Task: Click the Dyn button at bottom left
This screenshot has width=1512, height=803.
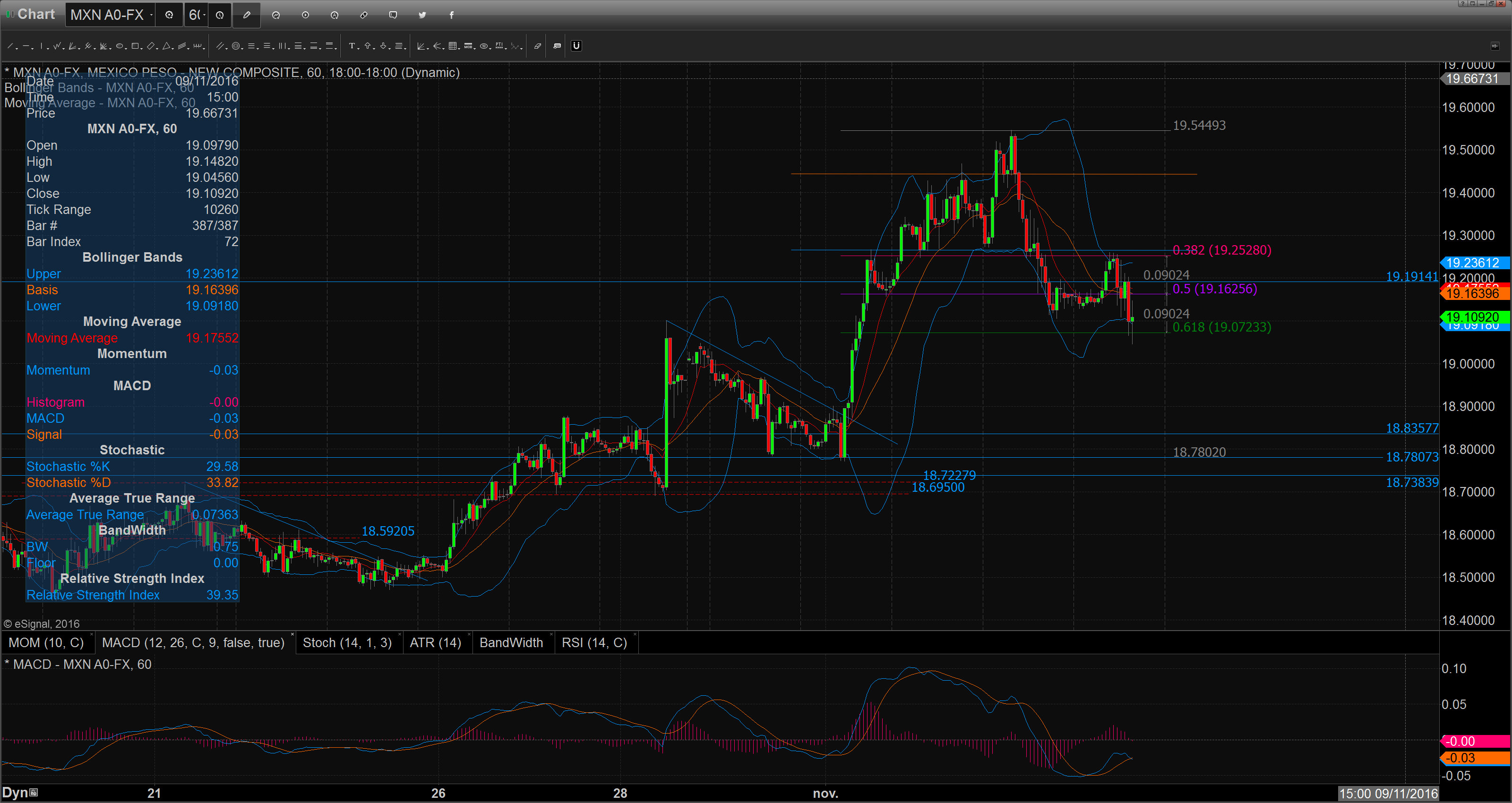Action: 15,793
